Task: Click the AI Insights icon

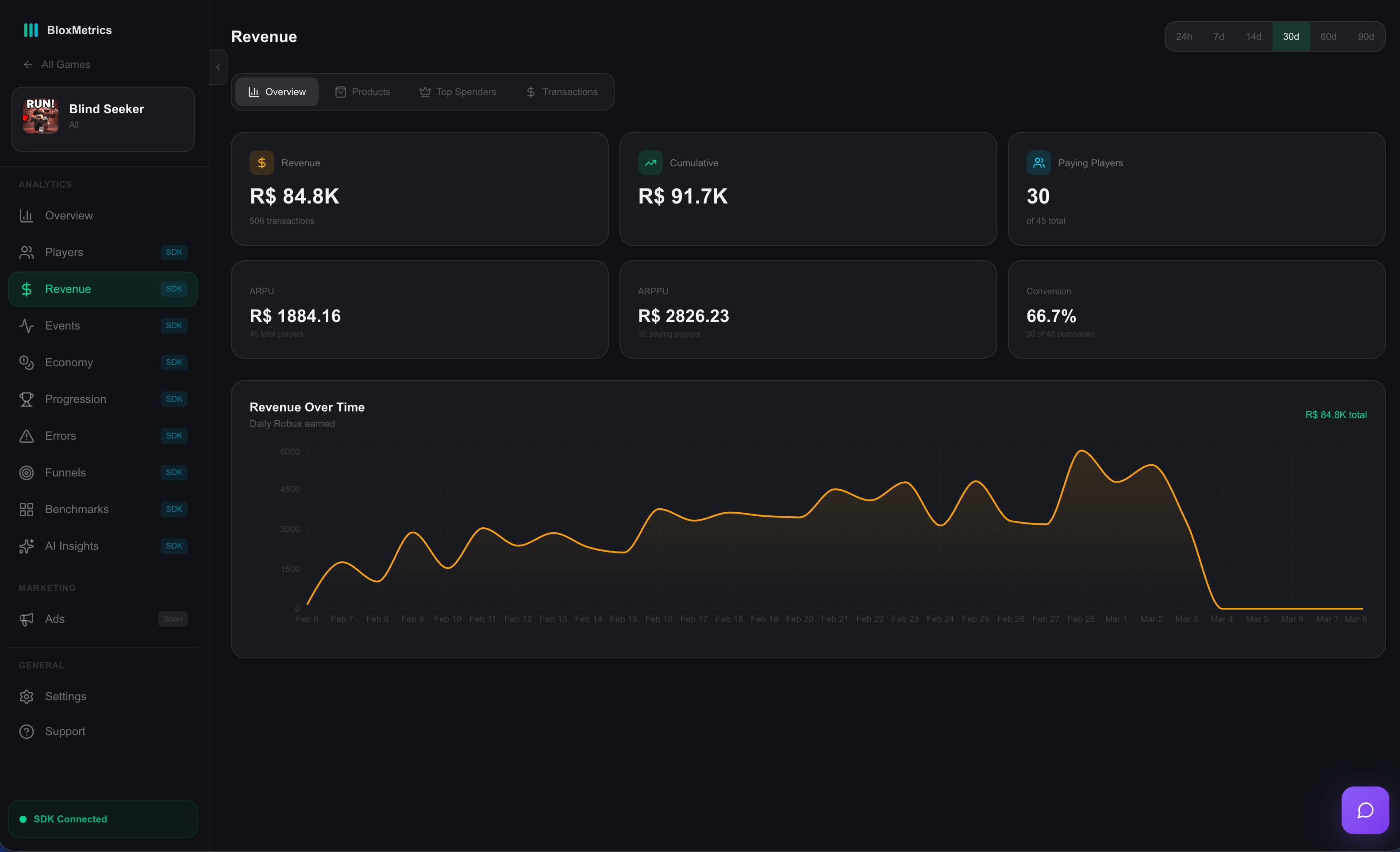Action: tap(27, 546)
